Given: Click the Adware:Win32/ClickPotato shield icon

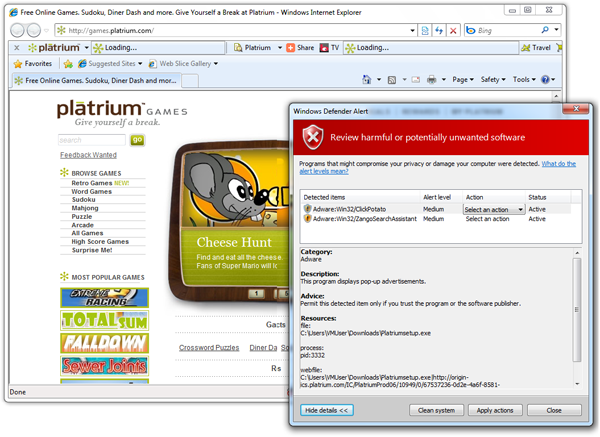Looking at the screenshot, I should click(307, 209).
